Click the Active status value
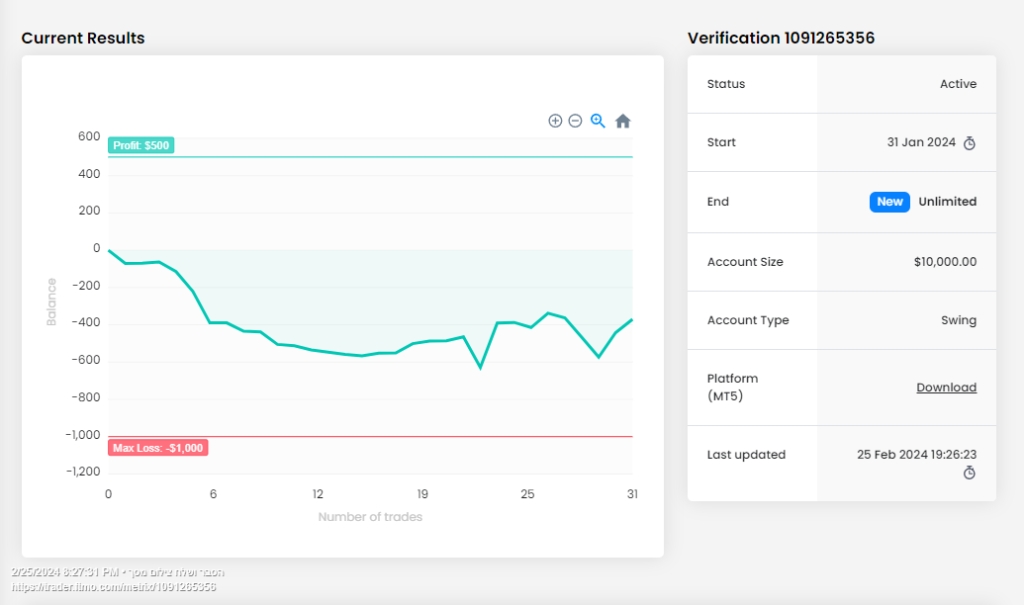1024x605 pixels. (958, 84)
